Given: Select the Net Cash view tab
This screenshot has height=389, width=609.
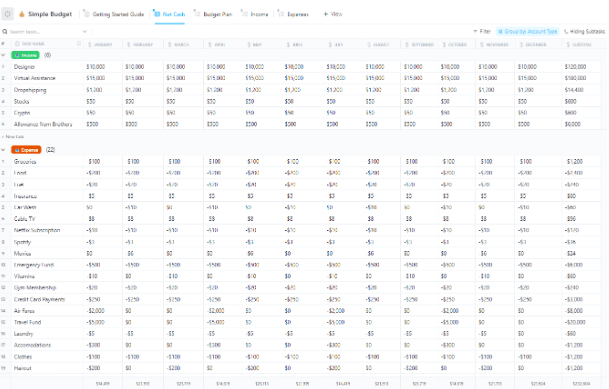Looking at the screenshot, I should coord(170,14).
